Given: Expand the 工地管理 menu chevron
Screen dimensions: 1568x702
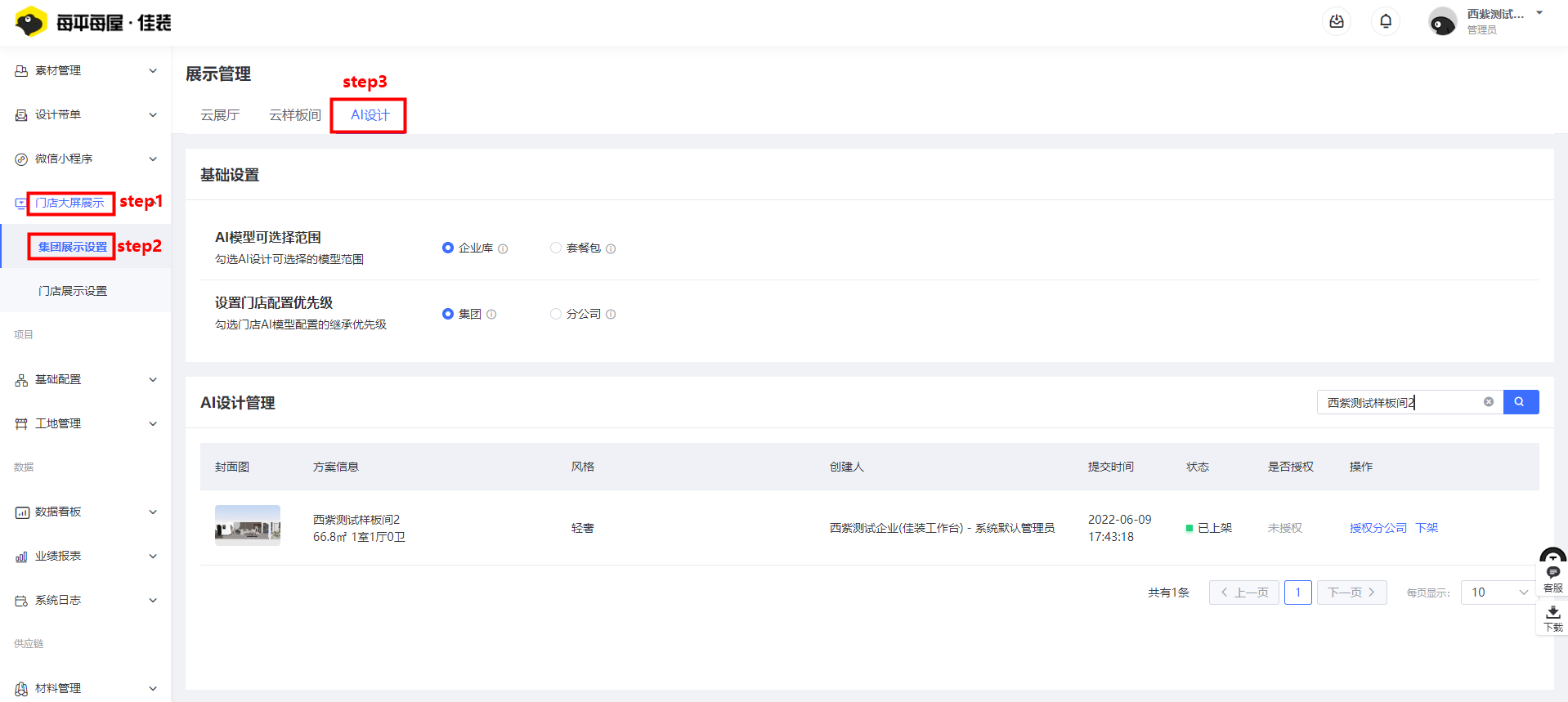Looking at the screenshot, I should 153,424.
